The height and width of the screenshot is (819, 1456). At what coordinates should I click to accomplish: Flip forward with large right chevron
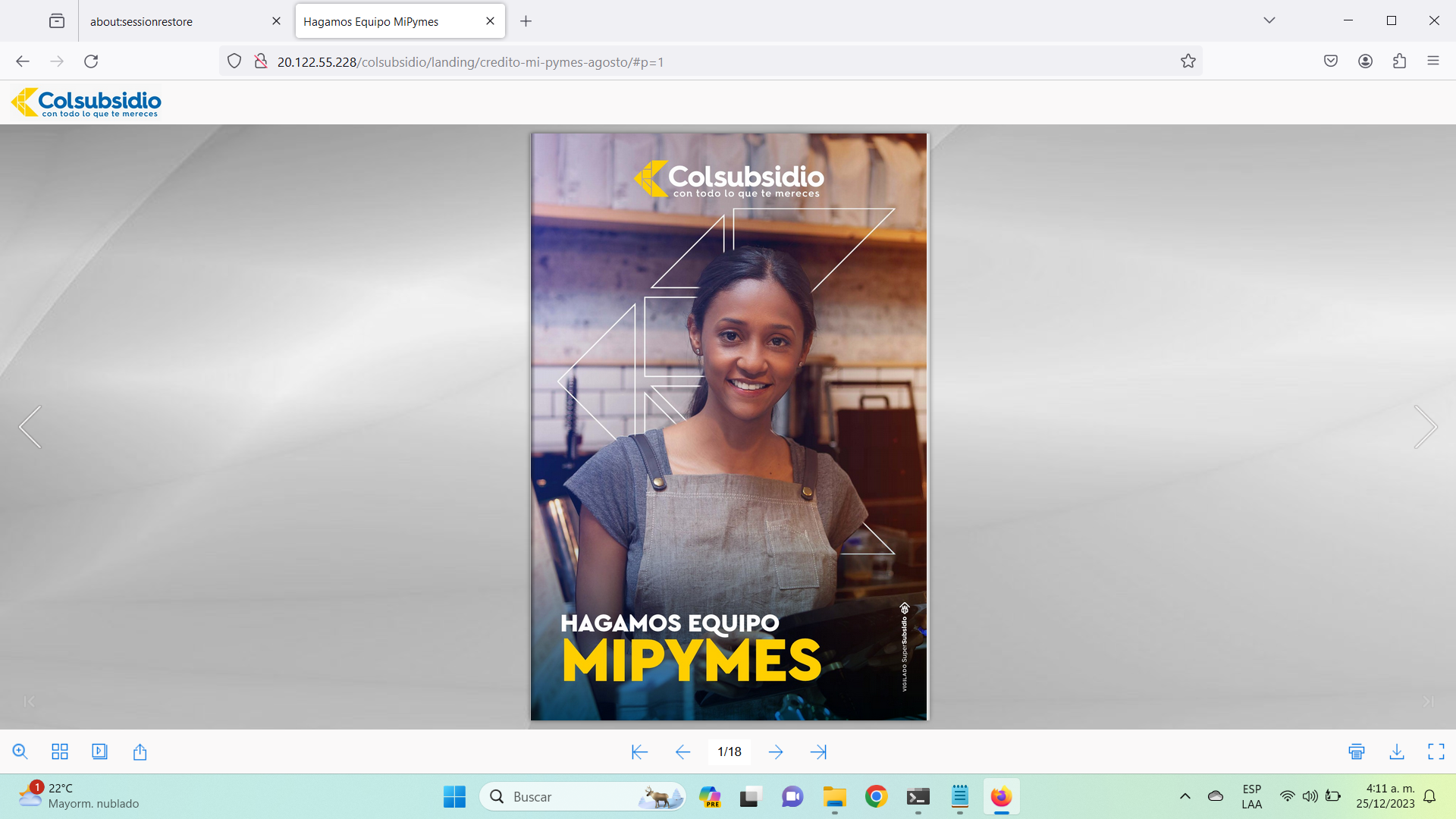1425,427
